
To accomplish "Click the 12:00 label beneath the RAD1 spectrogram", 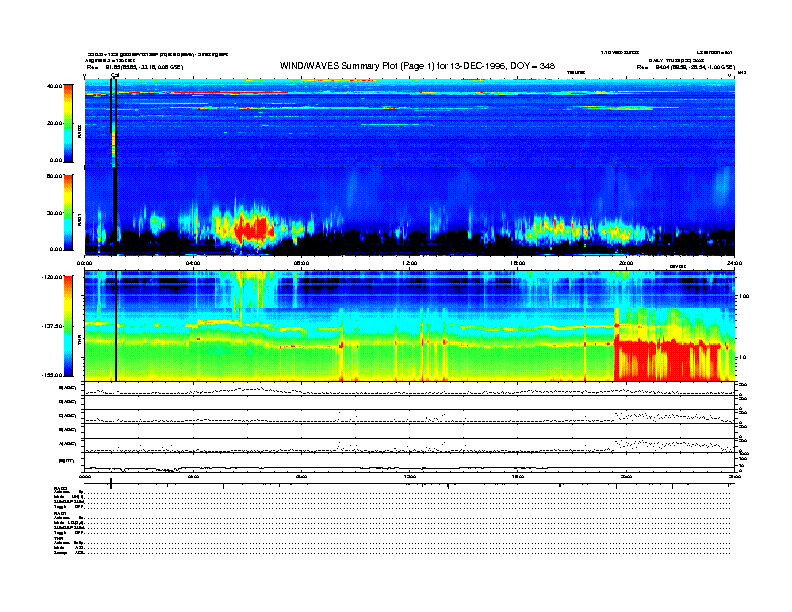I will coord(410,263).
